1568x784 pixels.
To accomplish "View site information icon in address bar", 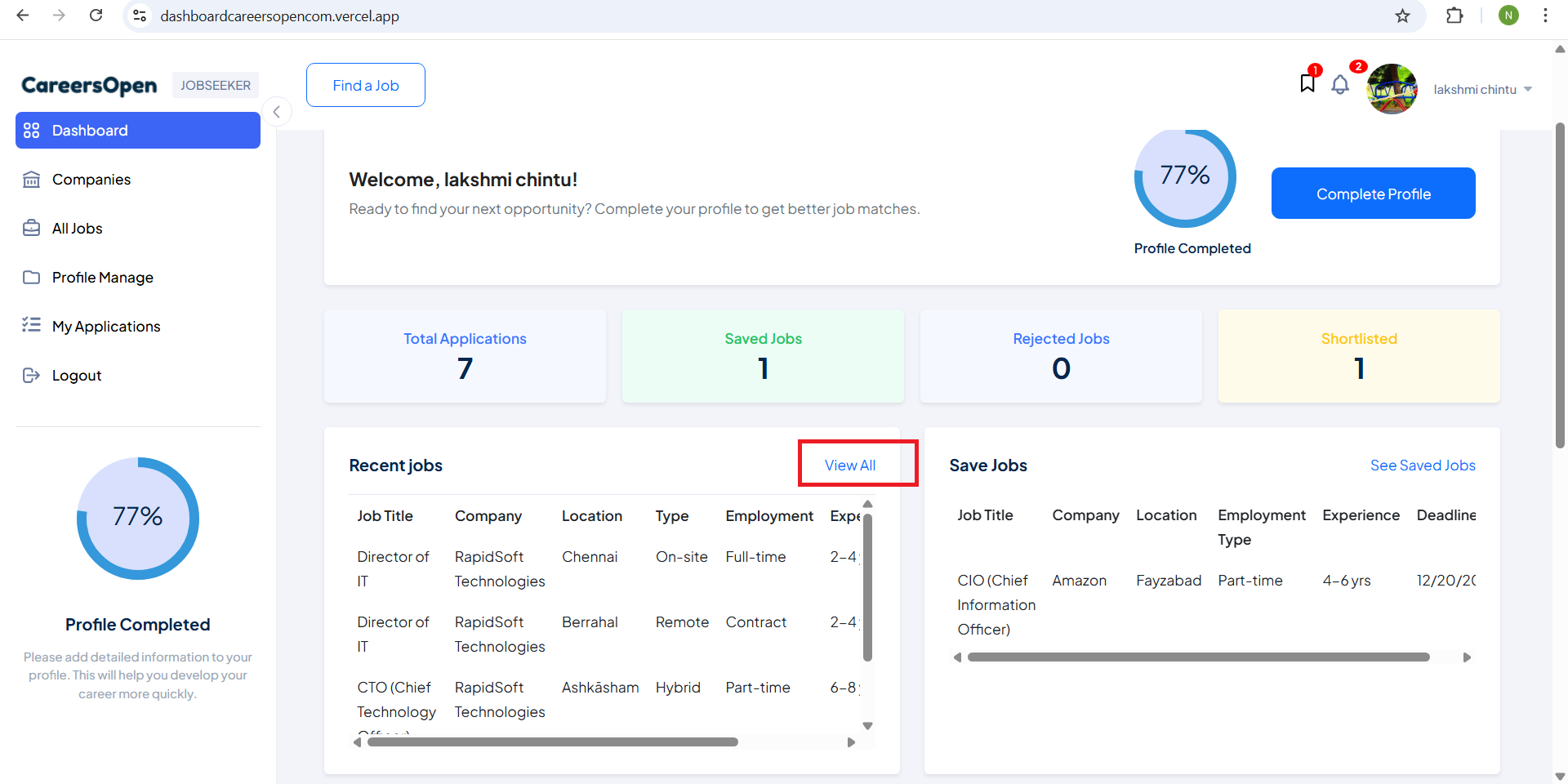I will 140,16.
